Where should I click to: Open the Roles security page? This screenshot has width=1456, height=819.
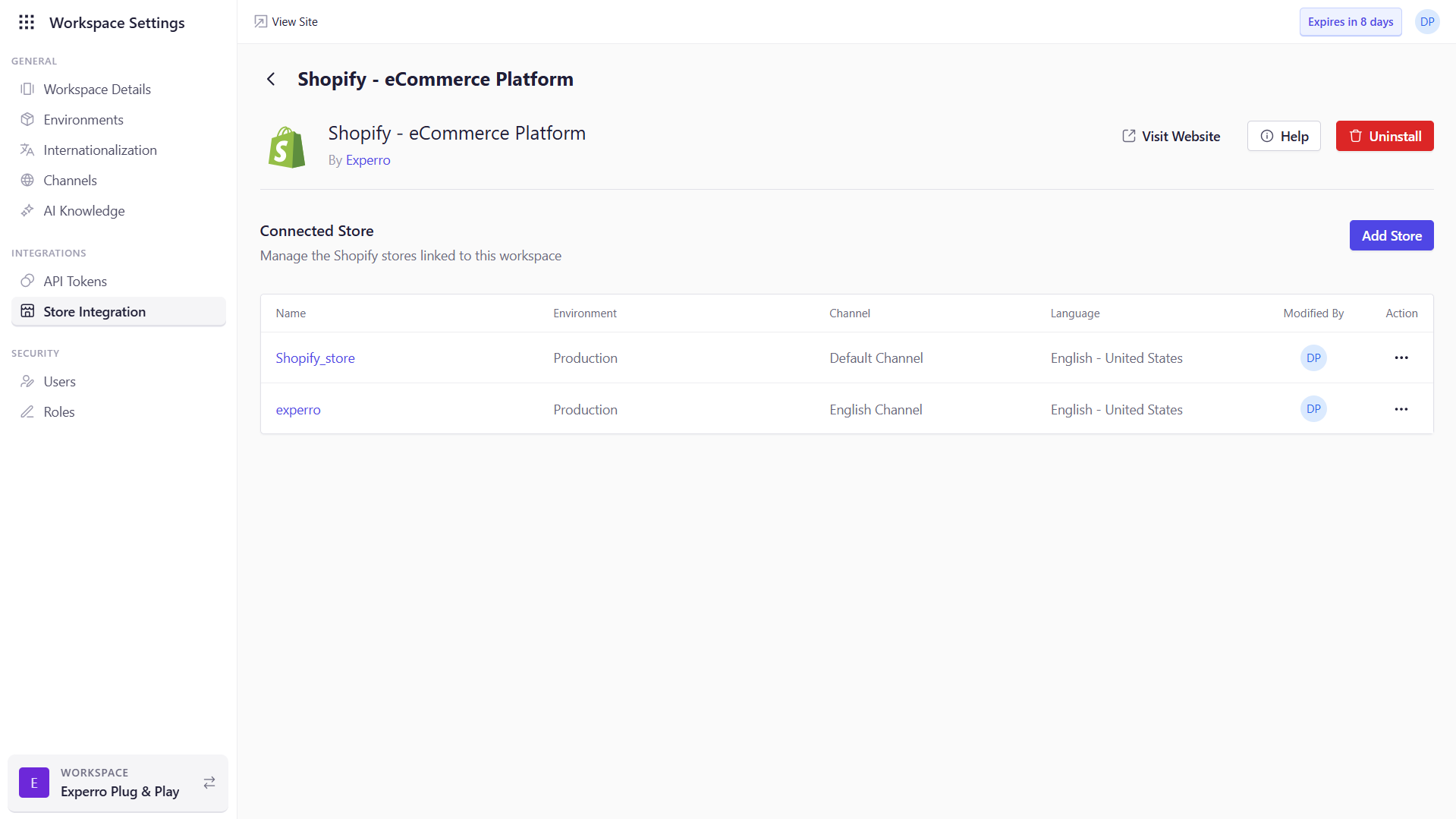click(x=59, y=412)
